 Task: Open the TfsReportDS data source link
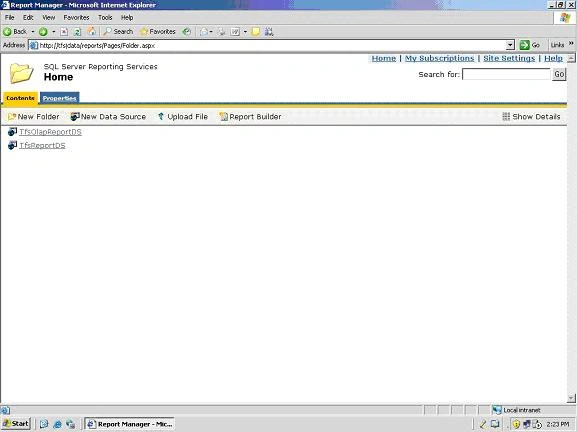click(42, 145)
